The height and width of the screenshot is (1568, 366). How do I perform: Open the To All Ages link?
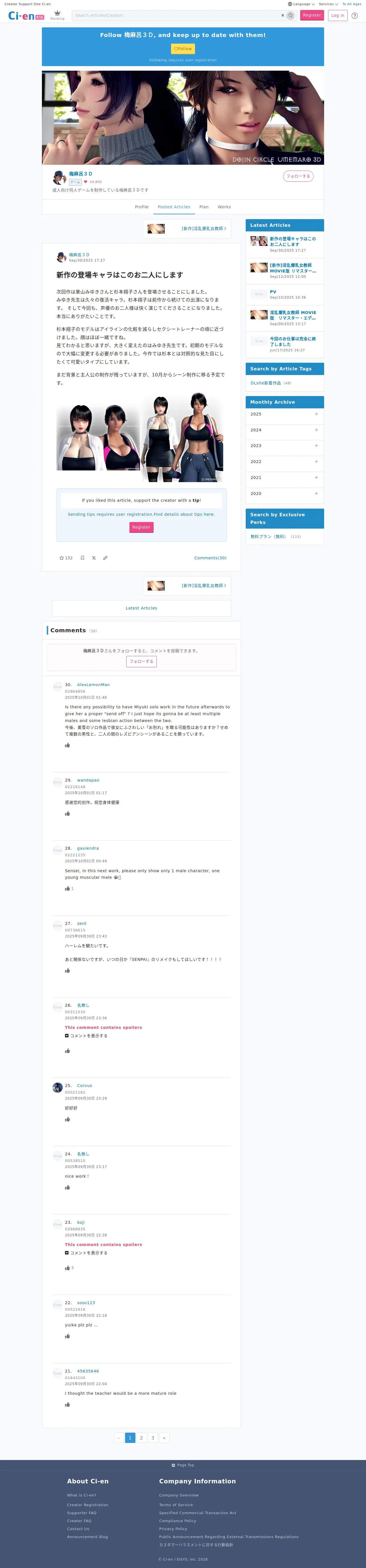[351, 4]
